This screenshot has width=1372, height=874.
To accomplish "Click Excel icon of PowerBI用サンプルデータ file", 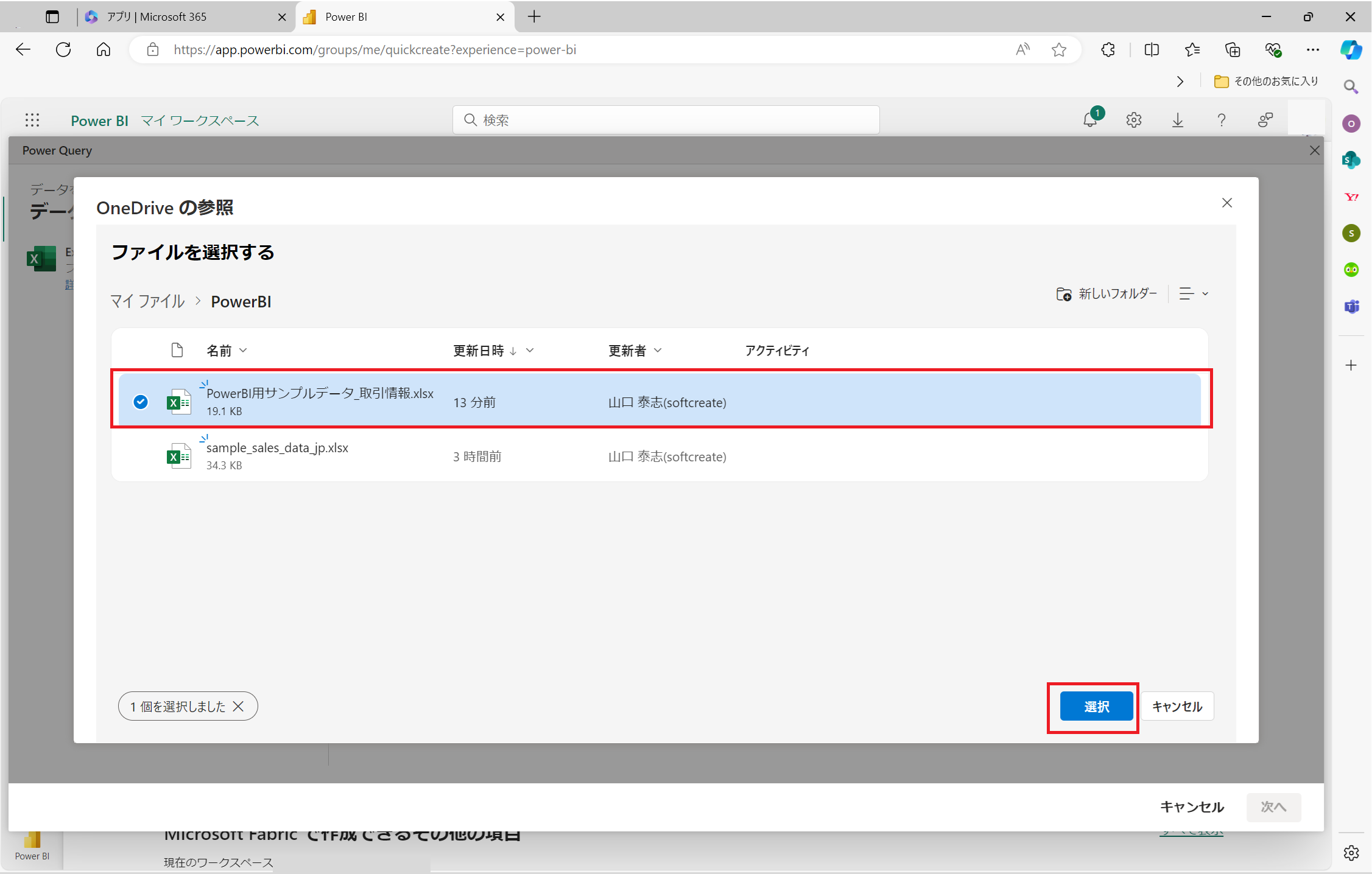I will coord(178,402).
